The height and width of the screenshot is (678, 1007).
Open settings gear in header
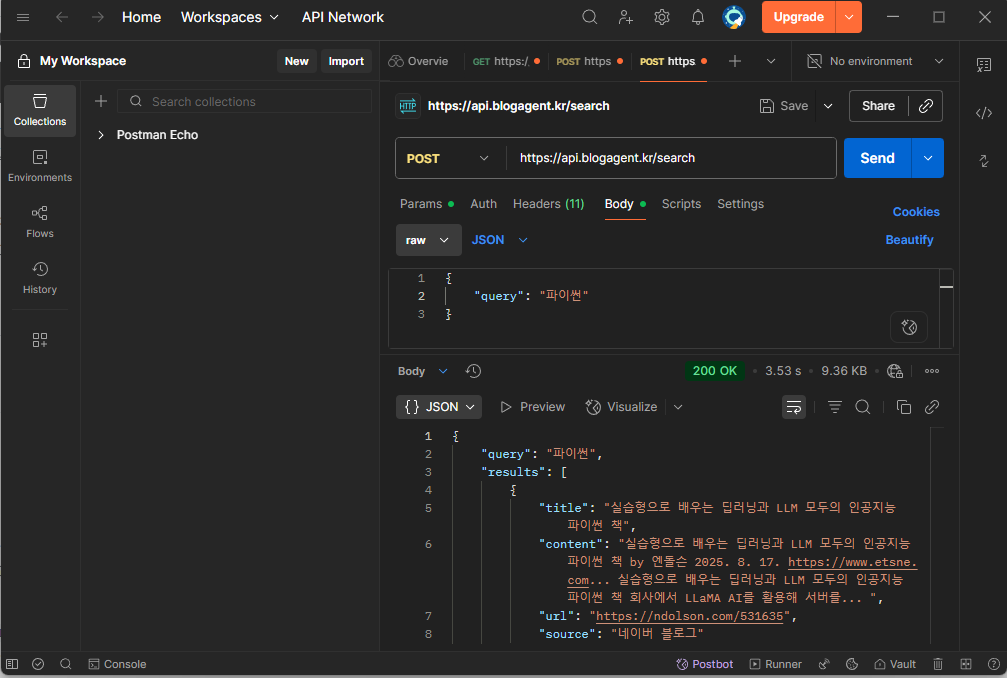662,17
